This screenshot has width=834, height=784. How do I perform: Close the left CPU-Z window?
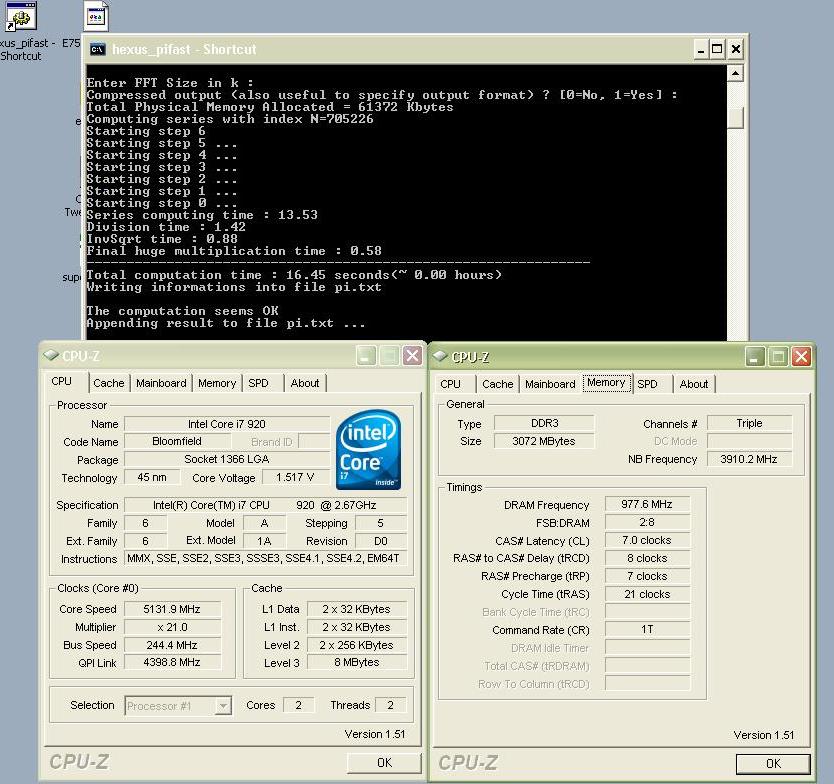(412, 356)
